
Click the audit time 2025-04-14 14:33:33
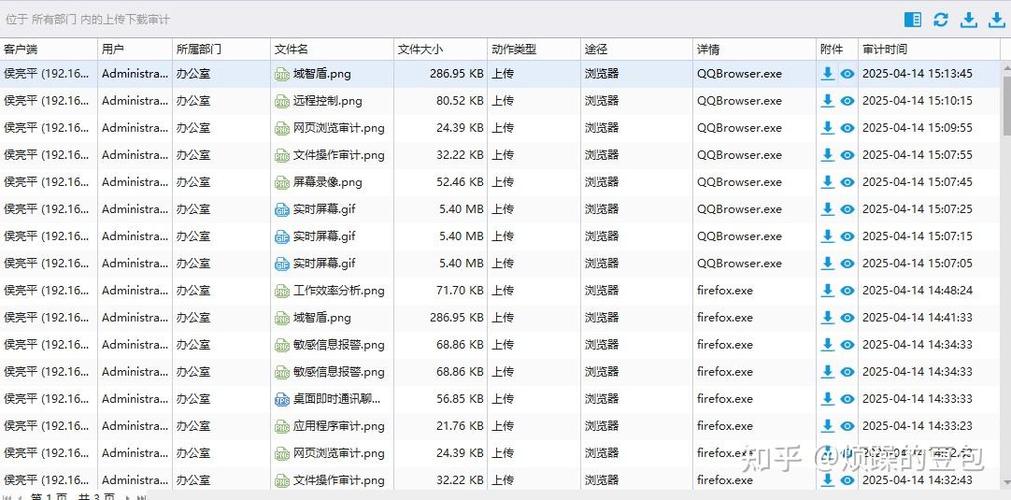coord(917,399)
